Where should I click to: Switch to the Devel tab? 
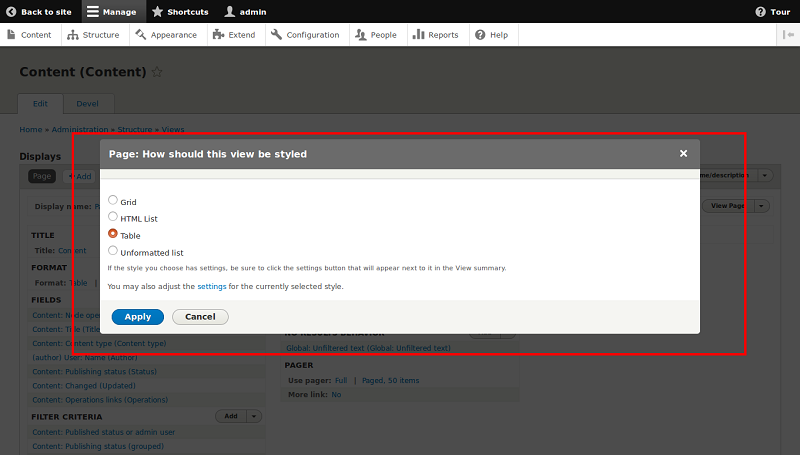pyautogui.click(x=88, y=104)
